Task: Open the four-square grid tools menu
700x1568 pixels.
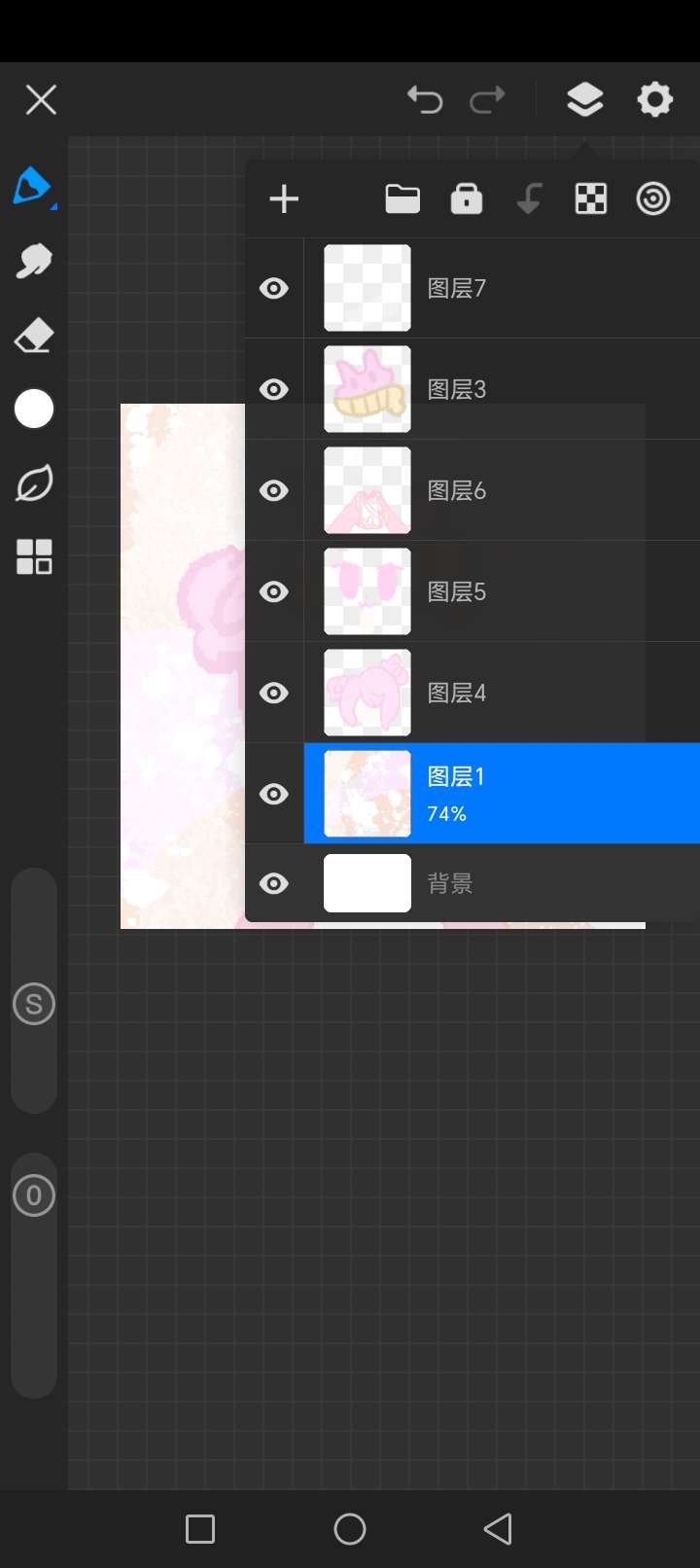Action: (x=34, y=557)
